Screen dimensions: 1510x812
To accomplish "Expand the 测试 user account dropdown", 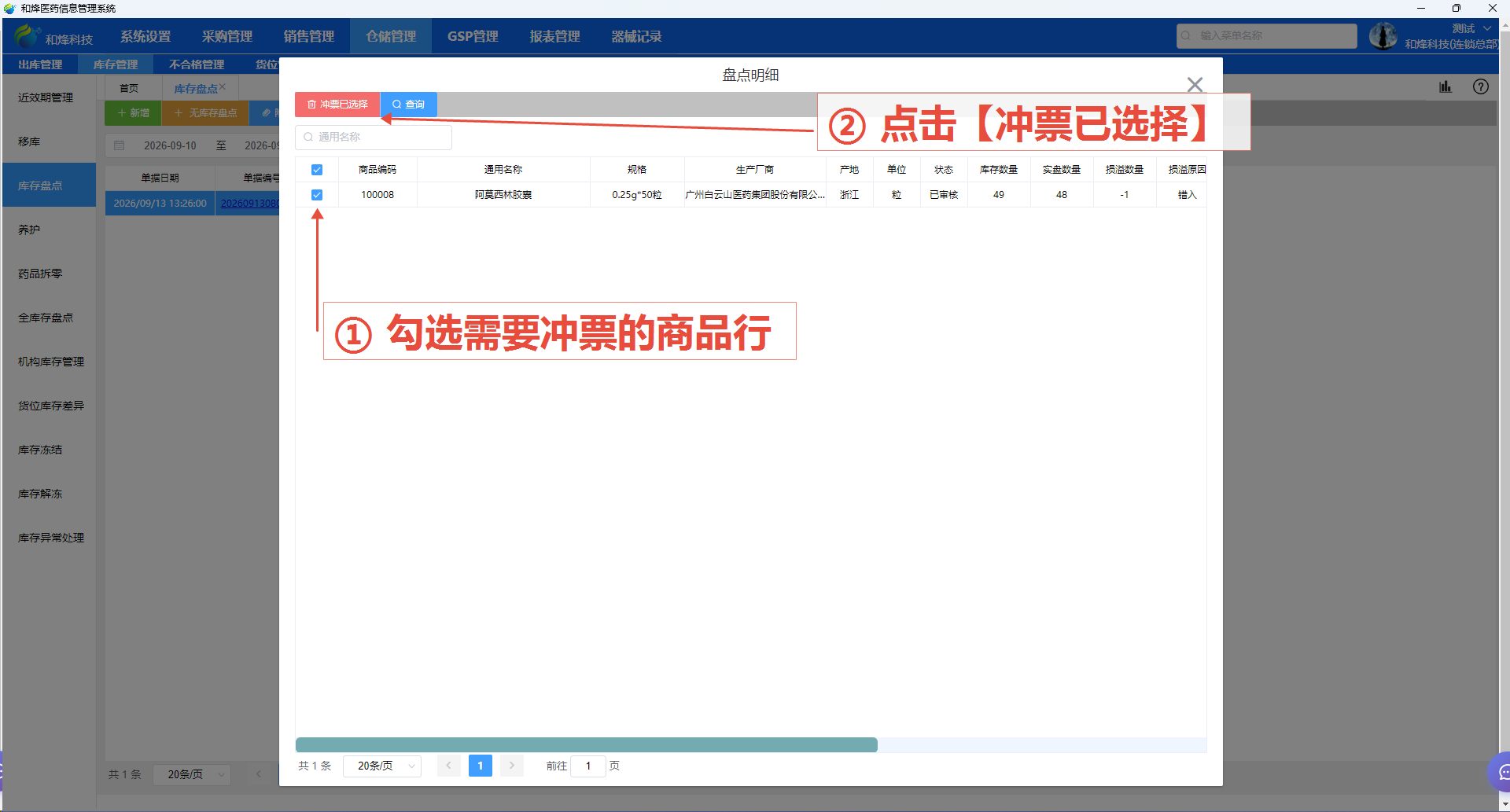I will coord(1471,28).
